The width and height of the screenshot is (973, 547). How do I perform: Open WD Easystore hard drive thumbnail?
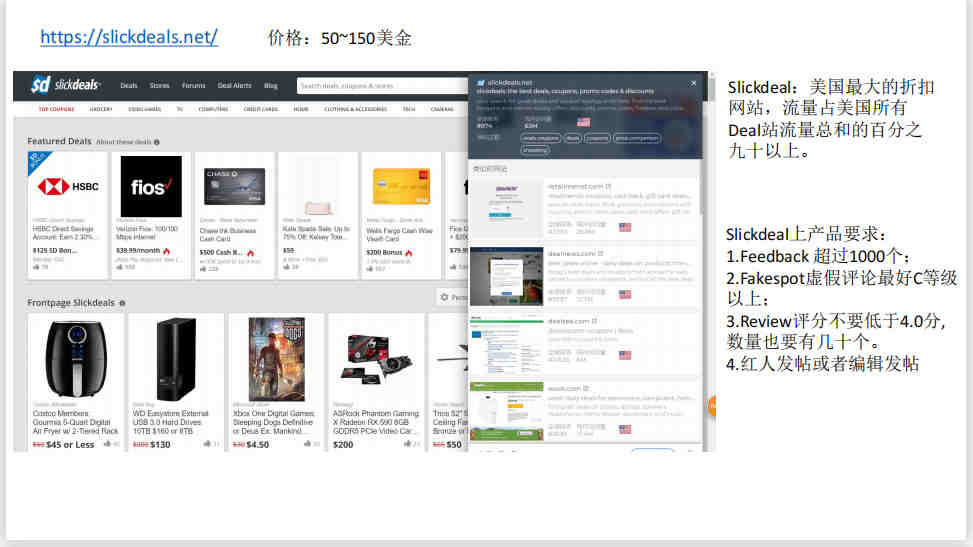click(x=176, y=359)
